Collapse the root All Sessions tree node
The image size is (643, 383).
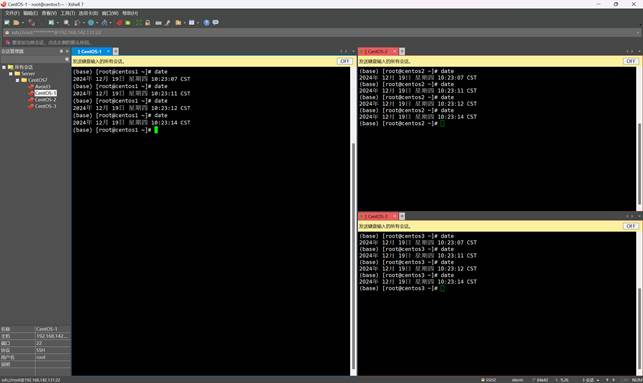coord(4,67)
